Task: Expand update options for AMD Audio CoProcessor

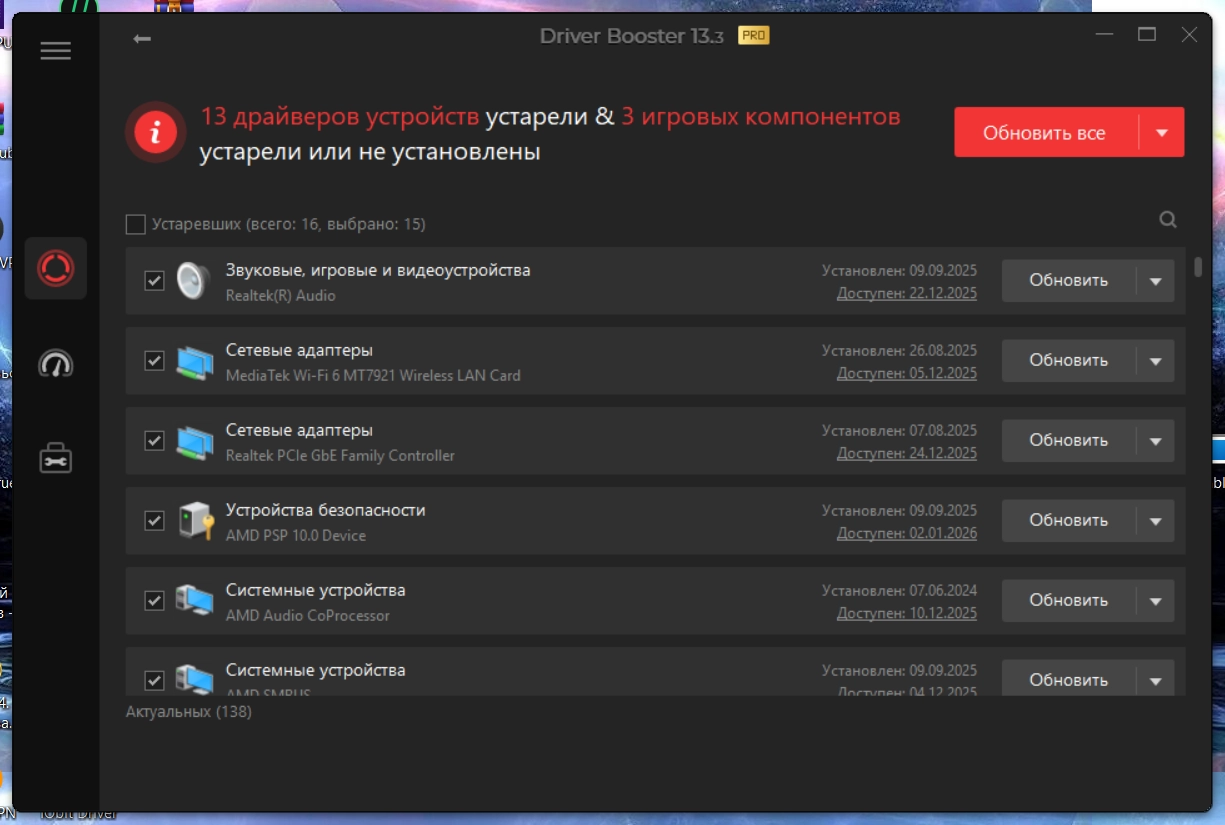Action: click(x=1155, y=601)
